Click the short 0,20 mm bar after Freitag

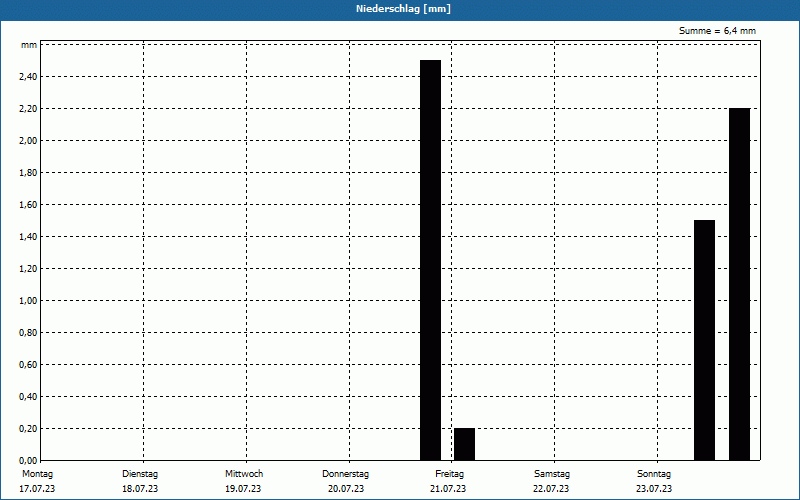point(464,444)
